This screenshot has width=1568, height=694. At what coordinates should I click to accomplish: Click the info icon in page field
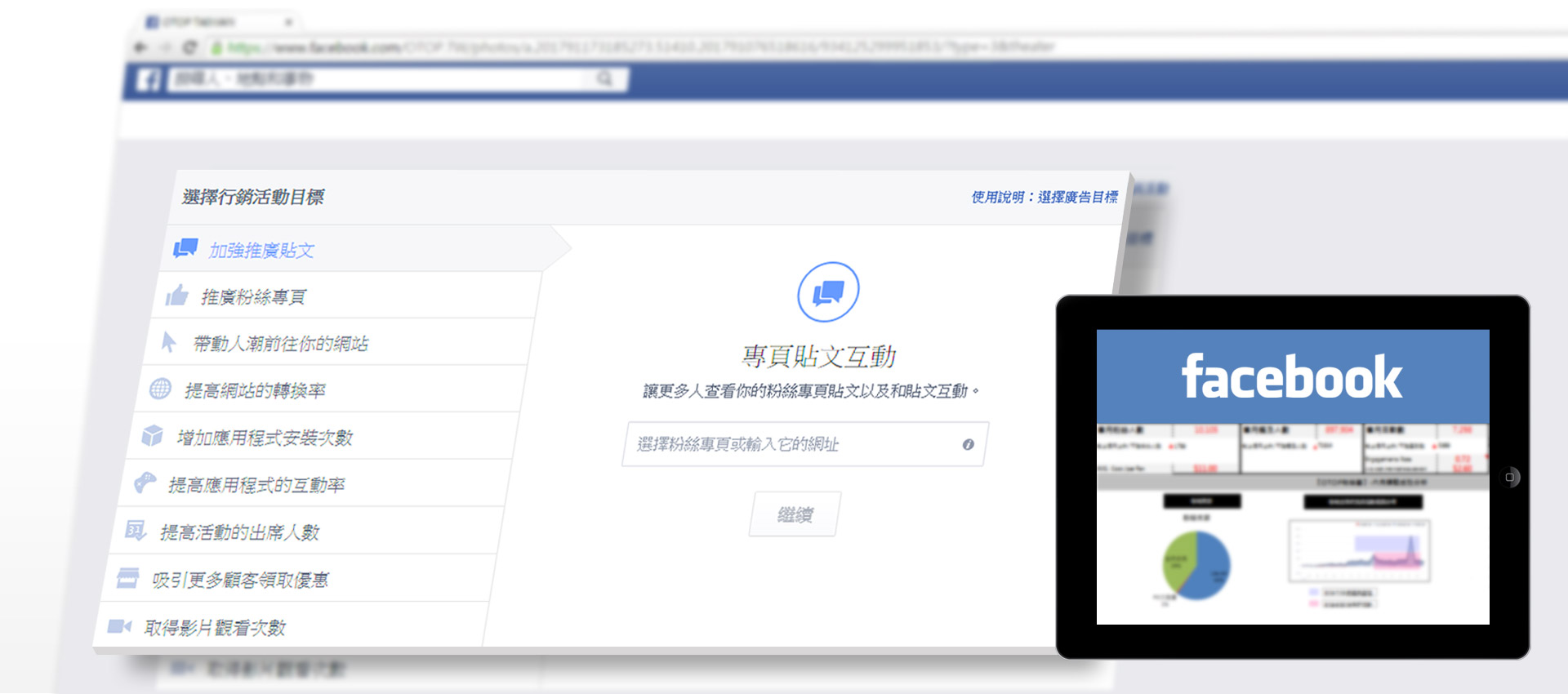coord(968,444)
